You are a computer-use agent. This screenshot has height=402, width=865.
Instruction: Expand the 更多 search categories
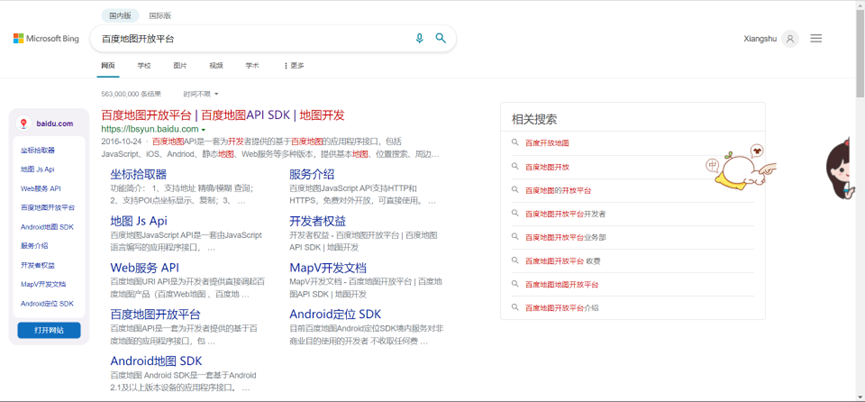[294, 66]
